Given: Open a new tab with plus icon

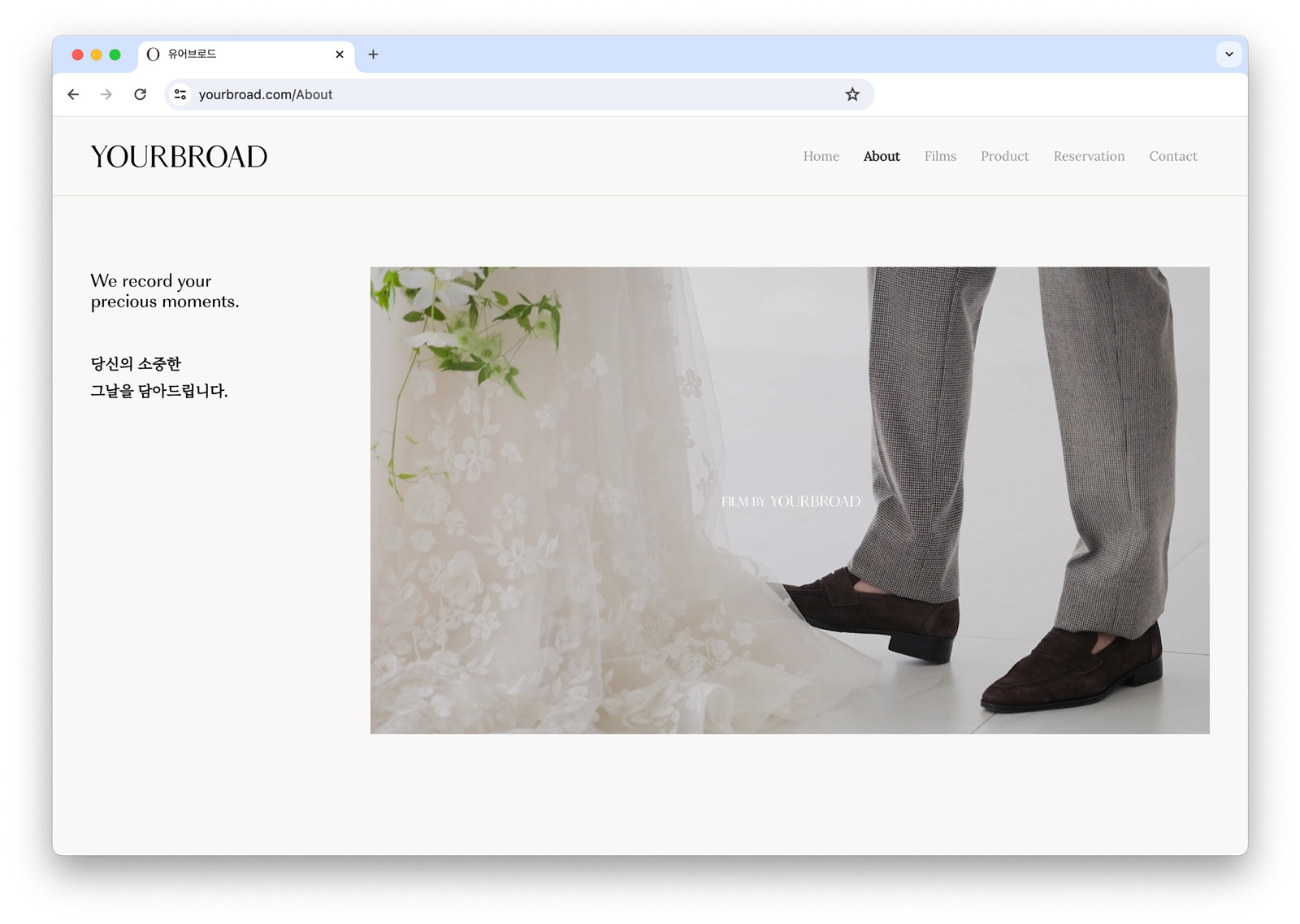Looking at the screenshot, I should [x=373, y=54].
